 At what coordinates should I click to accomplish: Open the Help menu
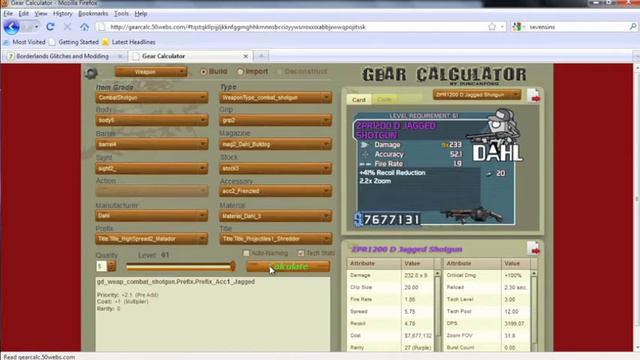141,13
